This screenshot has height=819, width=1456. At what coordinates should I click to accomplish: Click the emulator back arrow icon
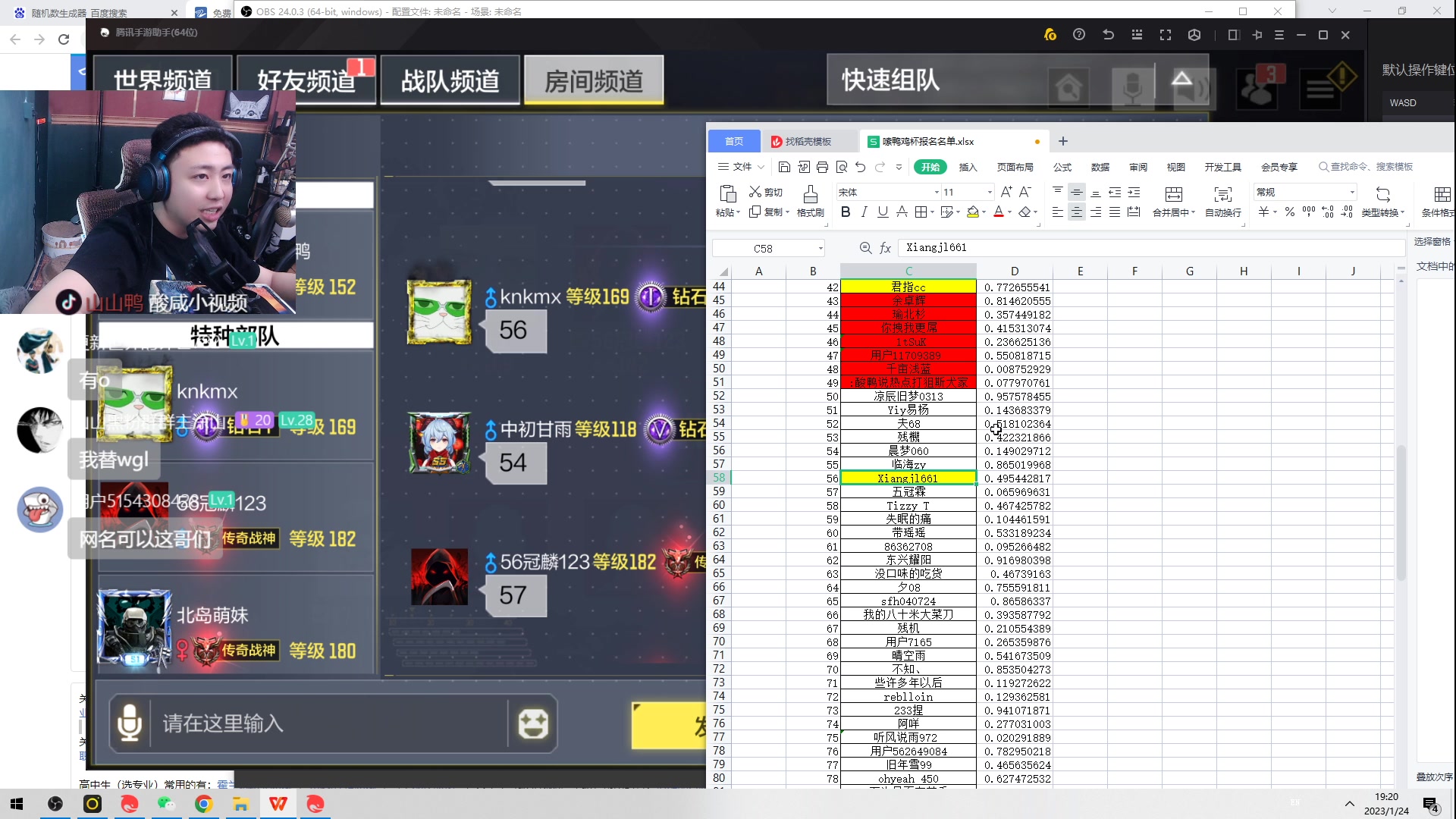click(x=1108, y=35)
